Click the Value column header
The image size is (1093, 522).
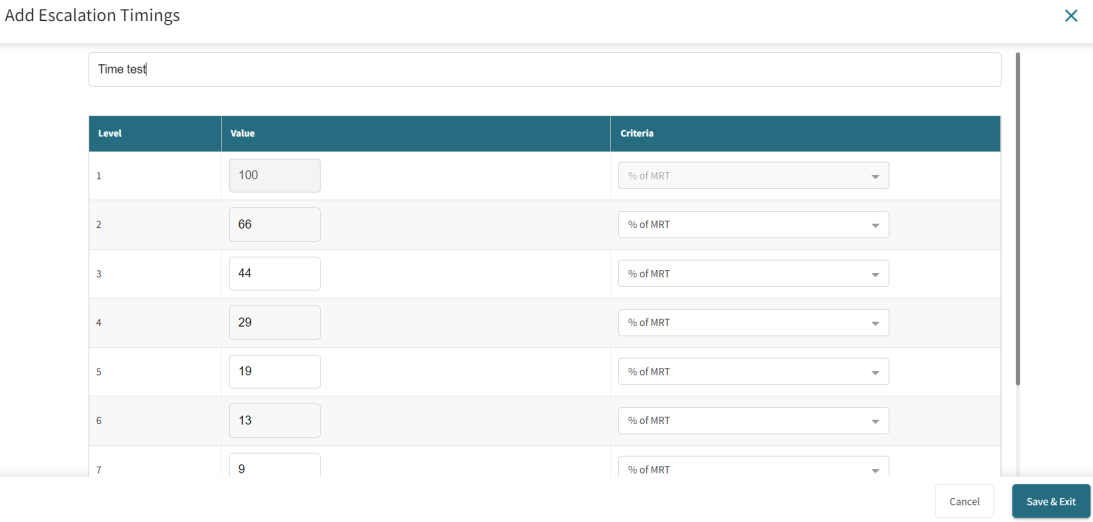coord(415,133)
